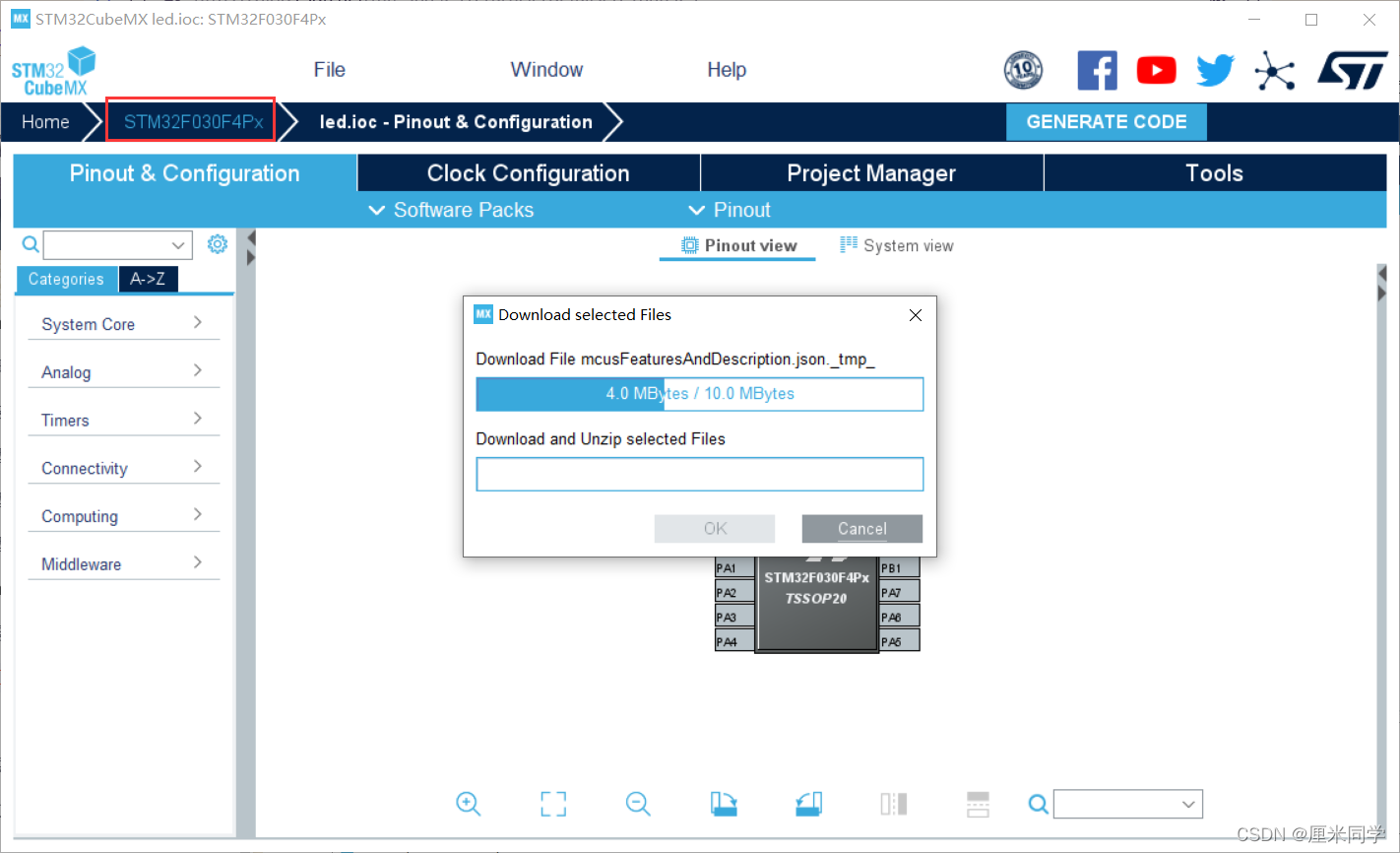Open the gear settings icon in the left panel
This screenshot has width=1400, height=853.
coord(218,244)
